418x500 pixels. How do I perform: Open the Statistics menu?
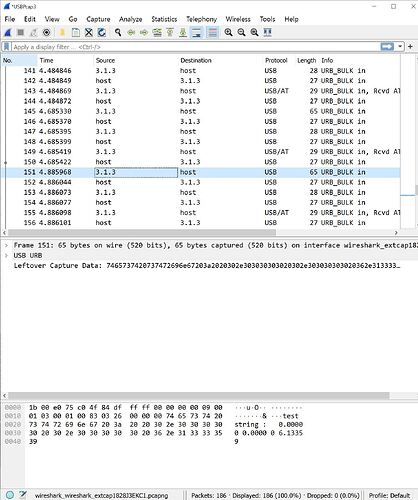coord(164,19)
